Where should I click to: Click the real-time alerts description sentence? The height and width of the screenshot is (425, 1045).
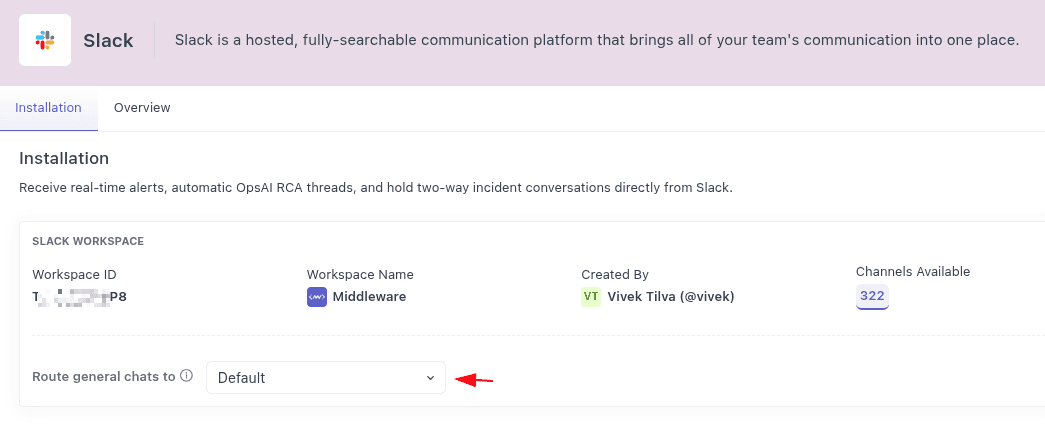pos(376,188)
